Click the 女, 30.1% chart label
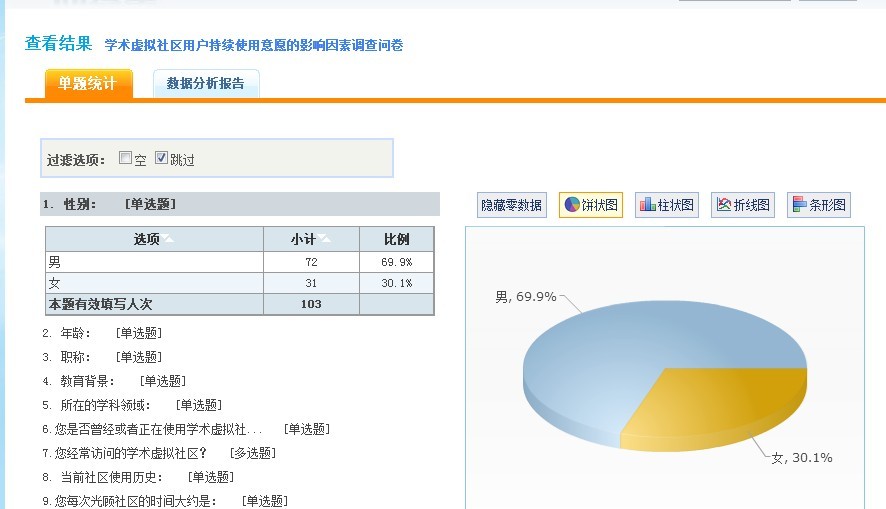Viewport: 886px width, 509px height. [802, 458]
